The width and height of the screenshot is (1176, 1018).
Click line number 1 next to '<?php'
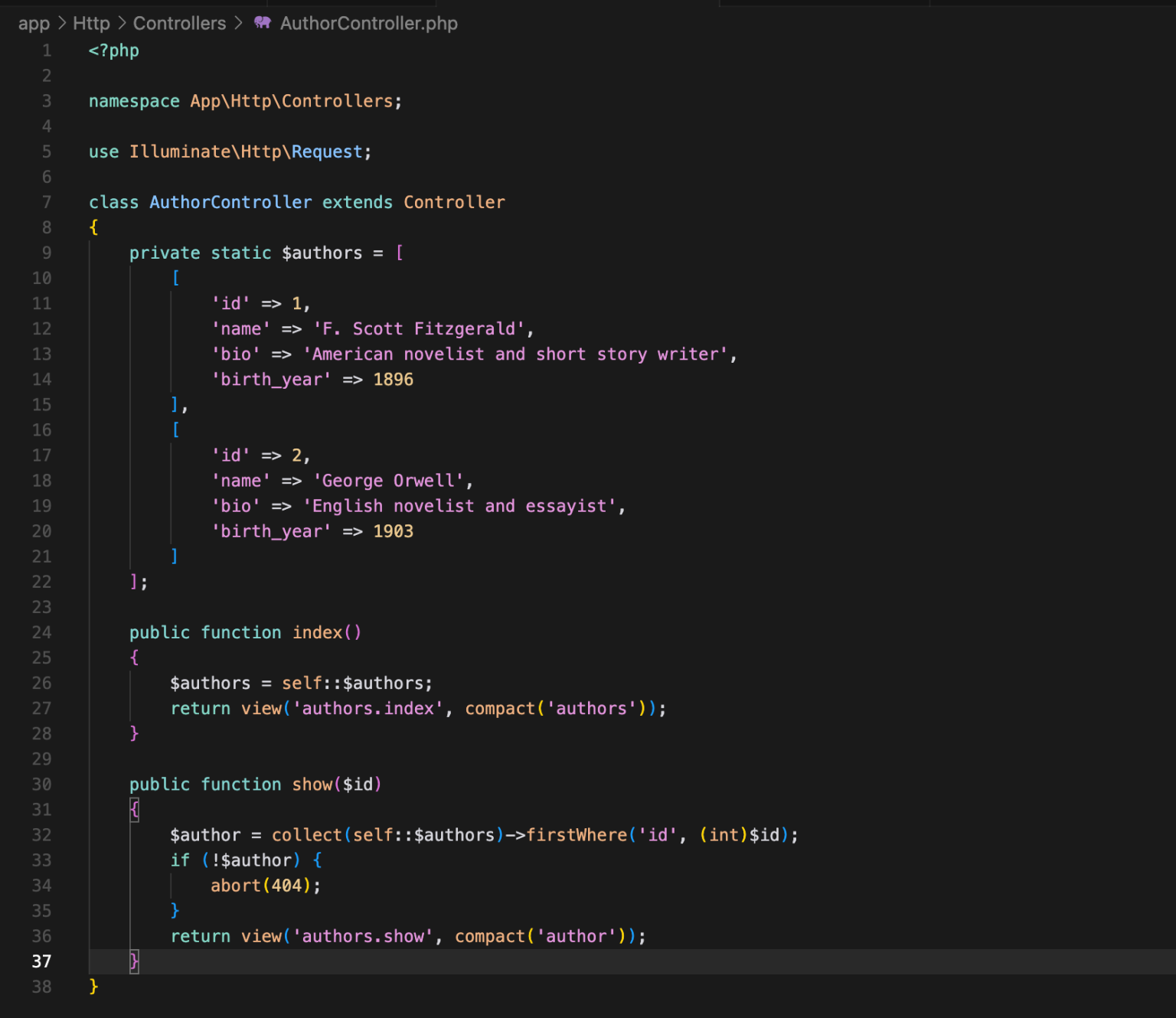click(x=46, y=51)
